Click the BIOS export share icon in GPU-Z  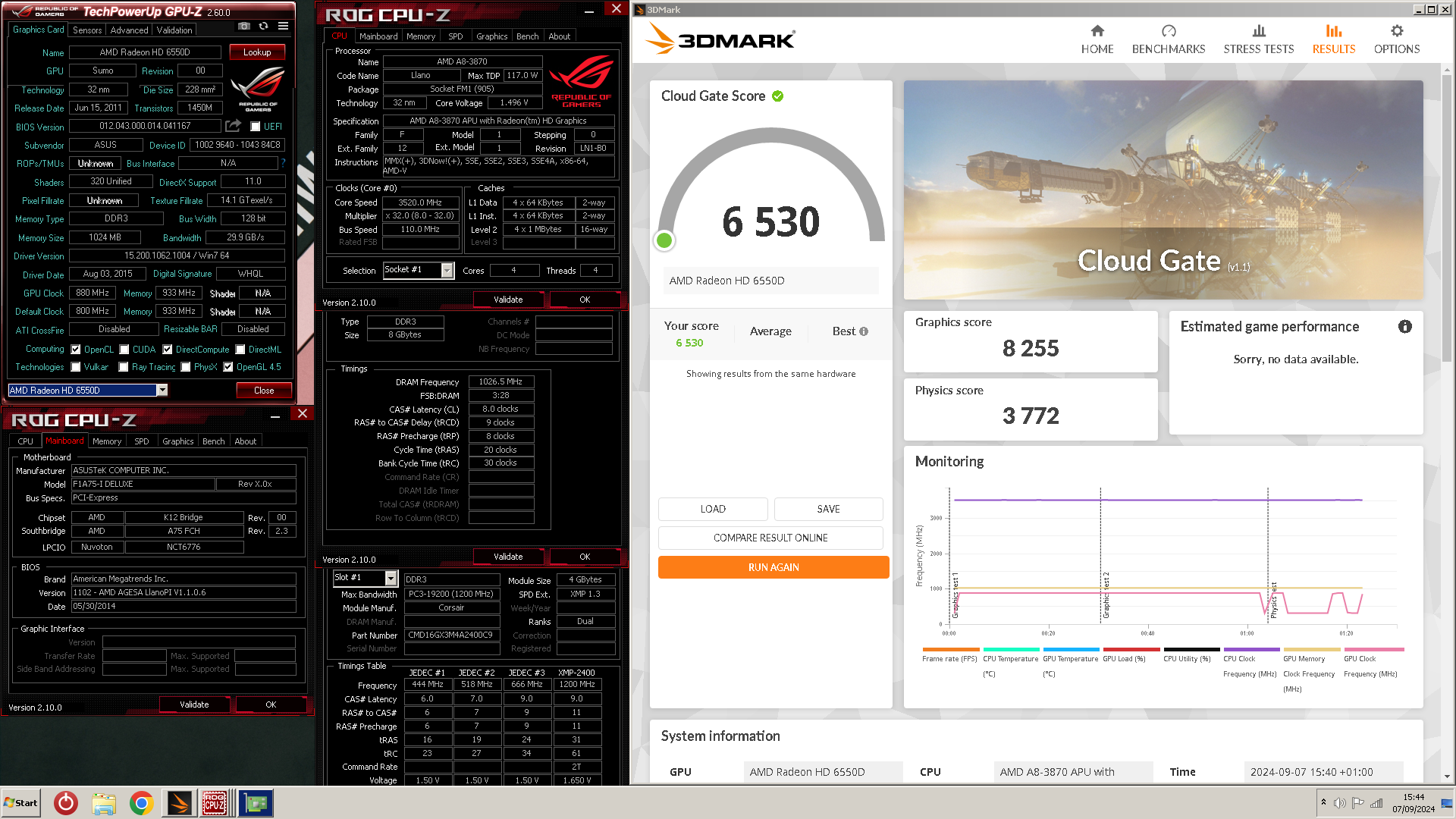(x=234, y=126)
